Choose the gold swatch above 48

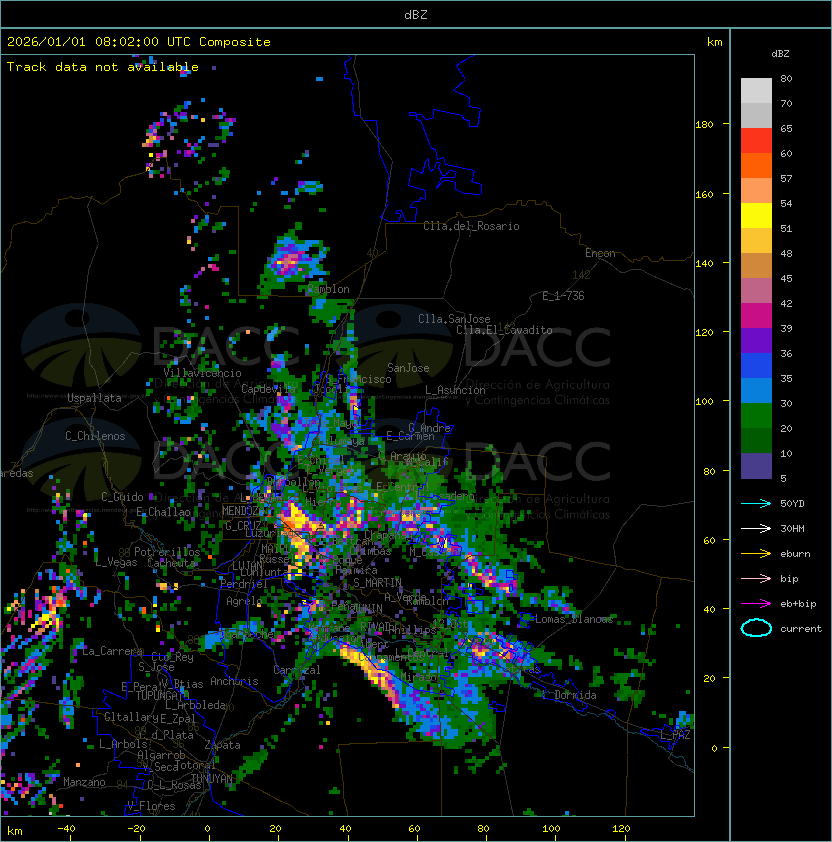click(x=756, y=241)
